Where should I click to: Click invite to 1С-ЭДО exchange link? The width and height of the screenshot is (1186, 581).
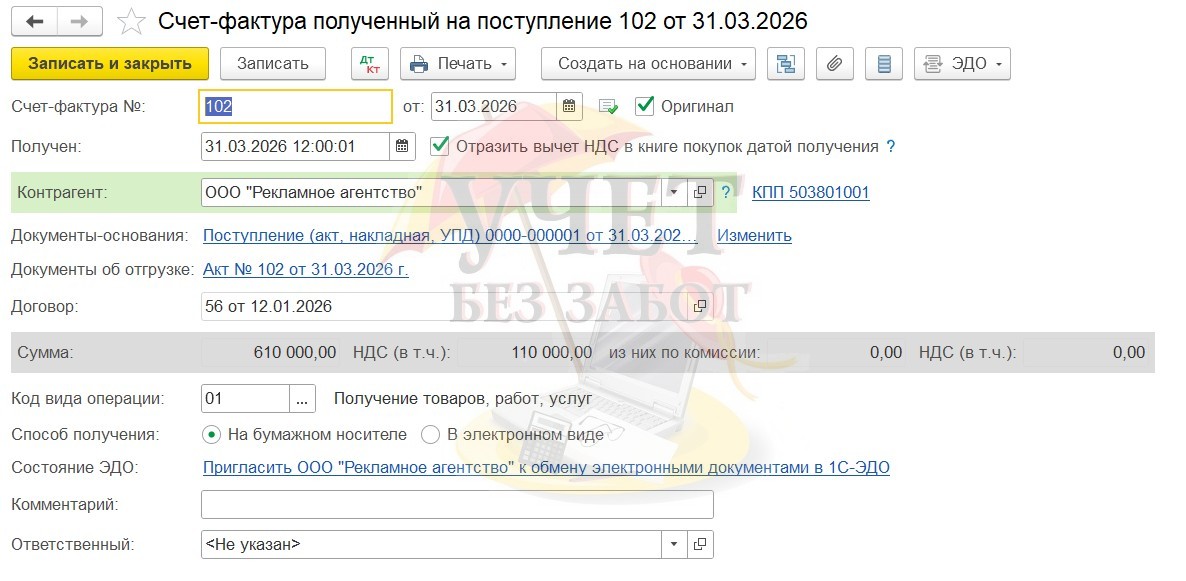tap(546, 468)
